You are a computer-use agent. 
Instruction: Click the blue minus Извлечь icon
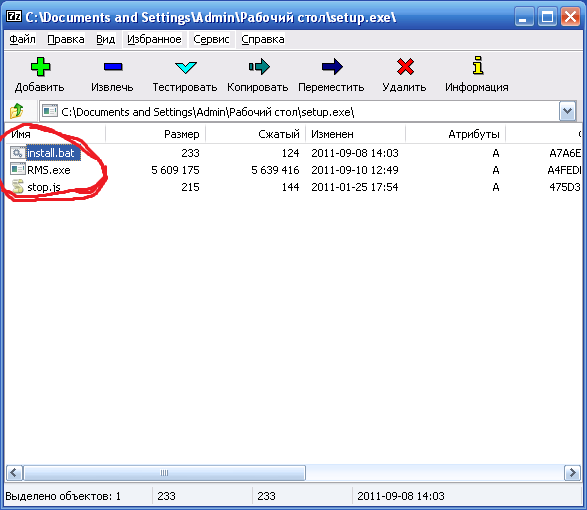click(113, 67)
